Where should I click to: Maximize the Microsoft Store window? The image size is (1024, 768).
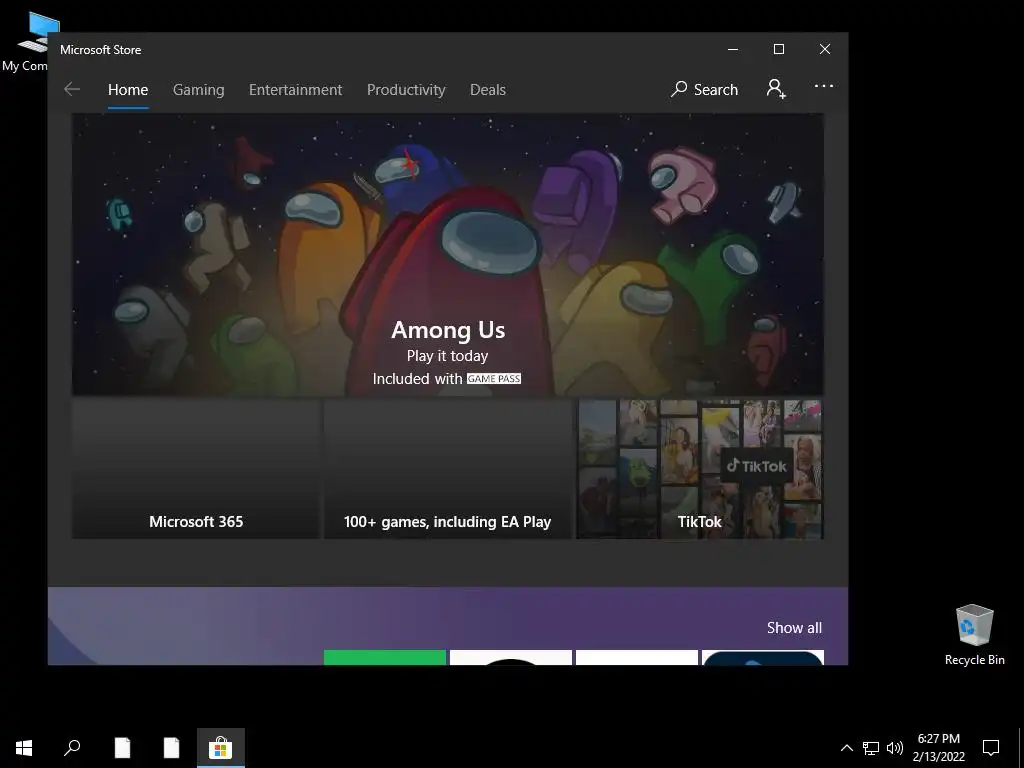(x=778, y=50)
